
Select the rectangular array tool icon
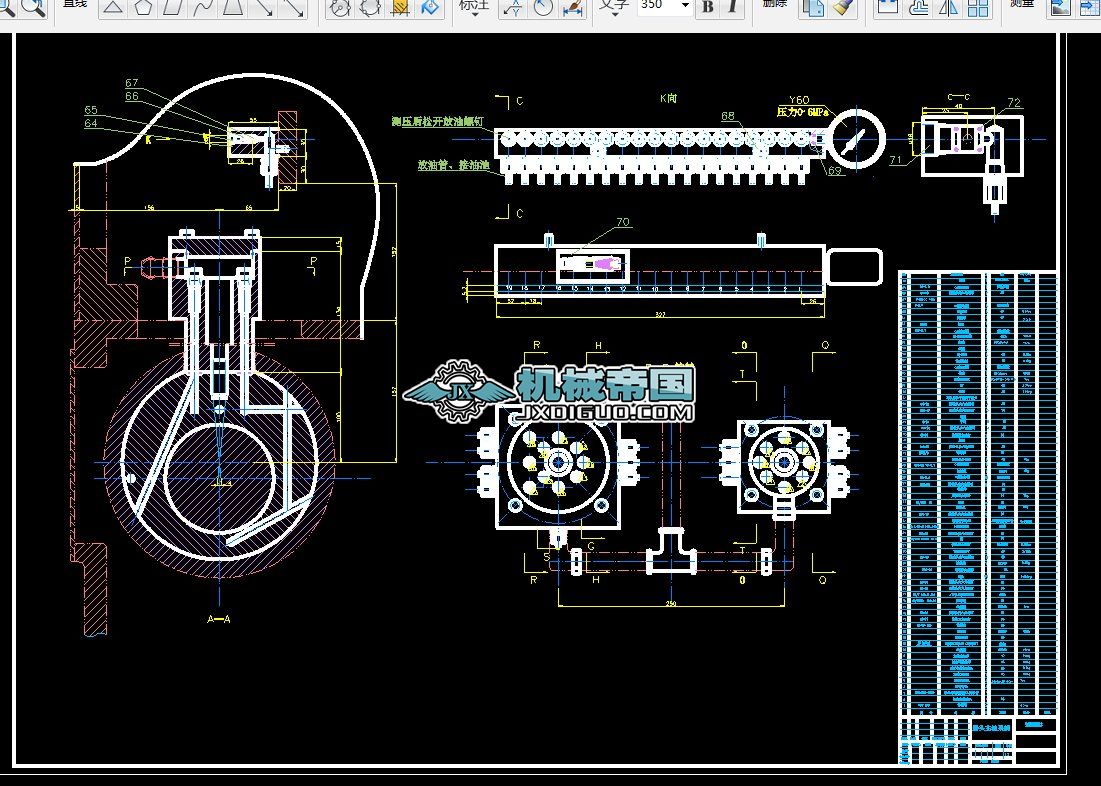[978, 7]
